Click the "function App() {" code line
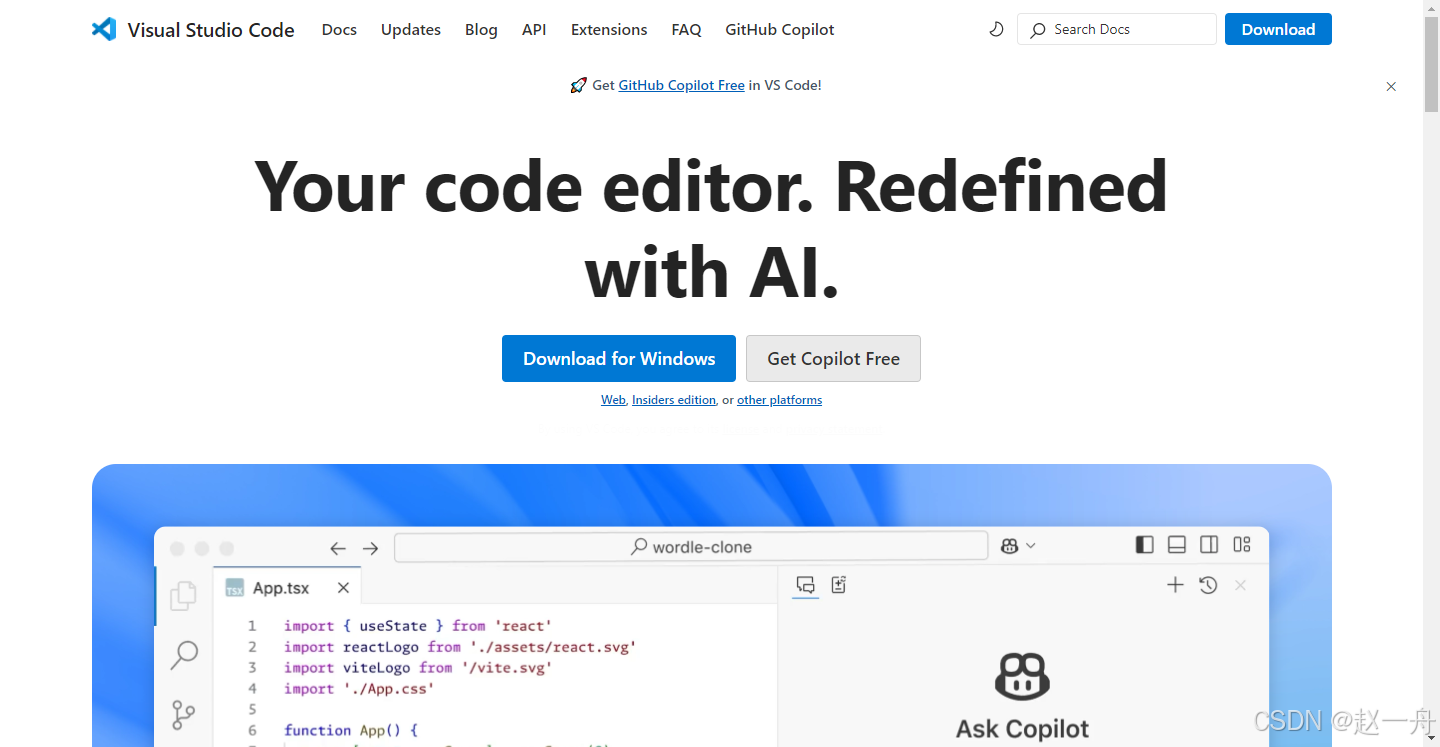This screenshot has height=747, width=1440. (x=351, y=731)
